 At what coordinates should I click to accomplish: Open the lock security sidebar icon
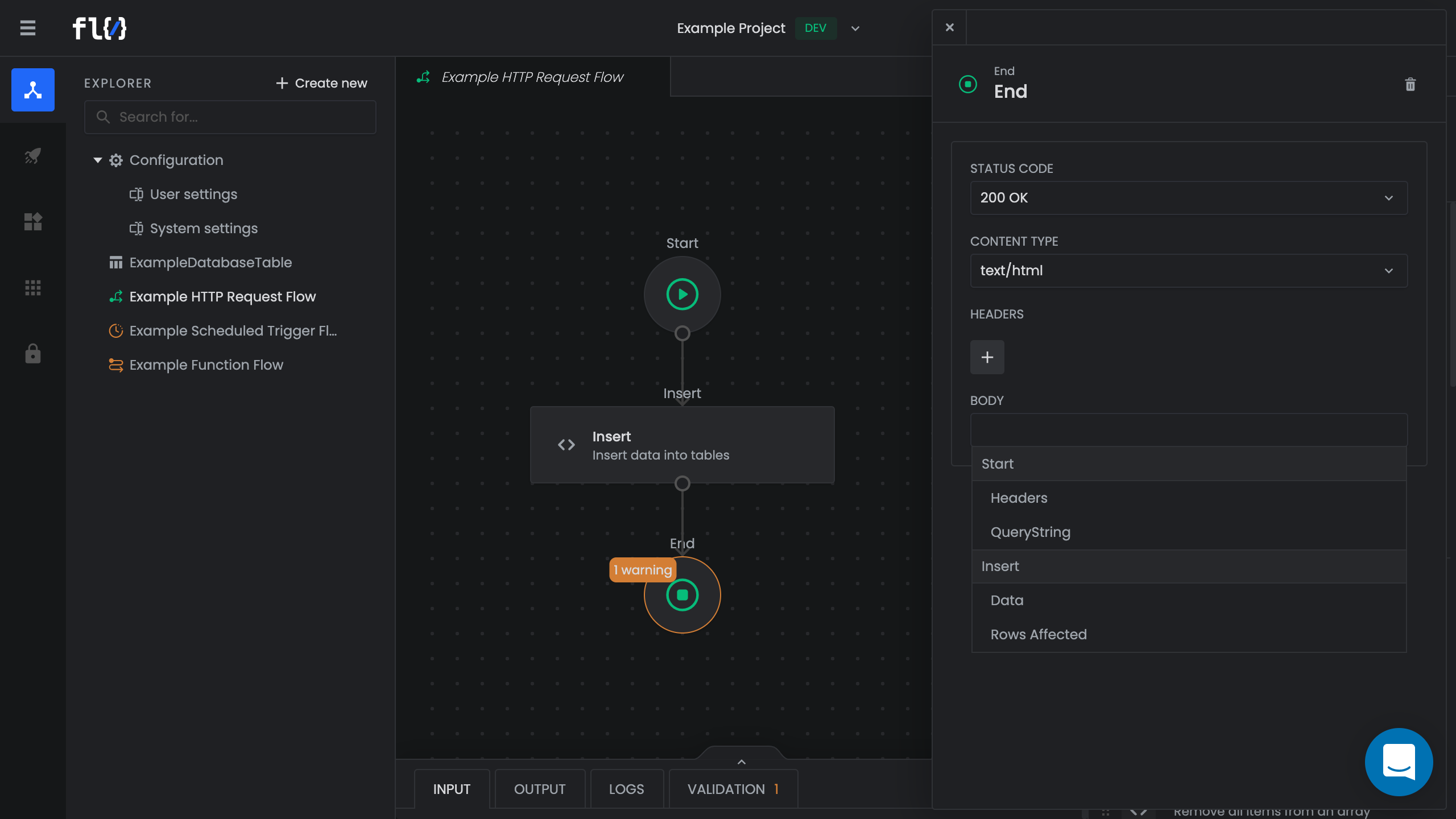[x=33, y=354]
